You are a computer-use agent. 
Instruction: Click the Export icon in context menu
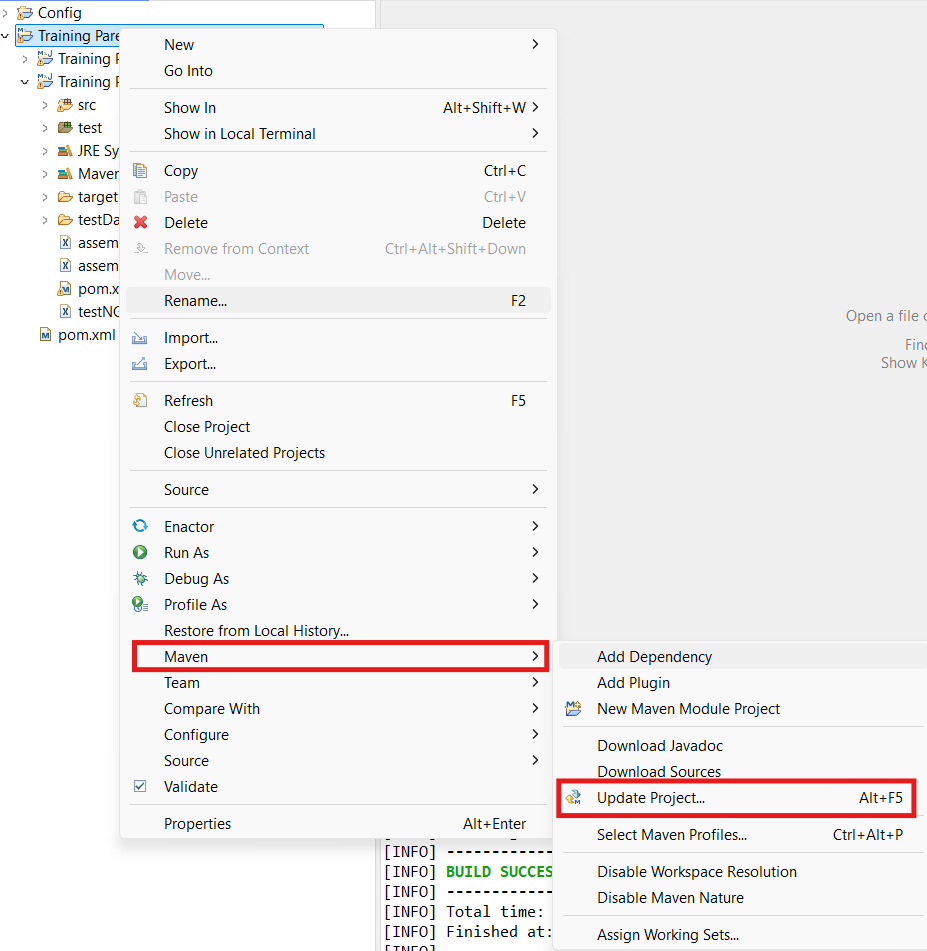pyautogui.click(x=140, y=364)
